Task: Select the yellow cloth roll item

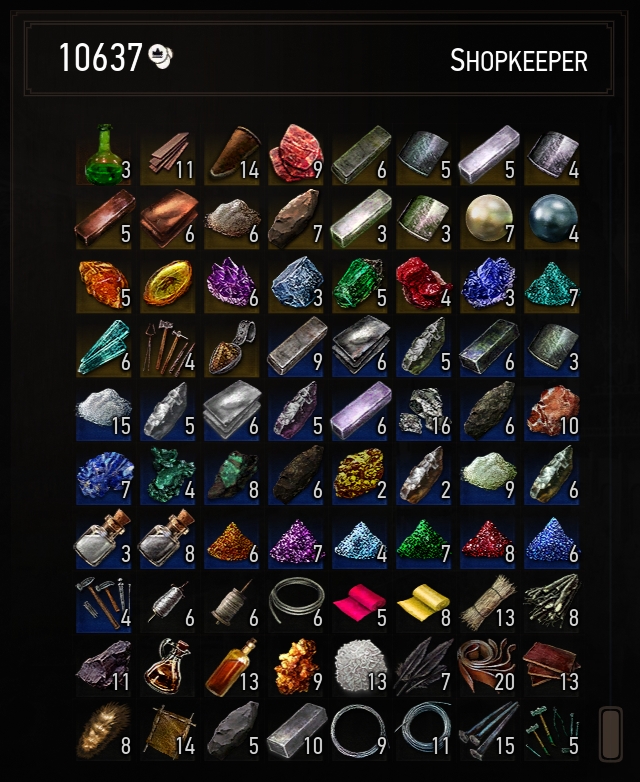Action: pyautogui.click(x=423, y=603)
